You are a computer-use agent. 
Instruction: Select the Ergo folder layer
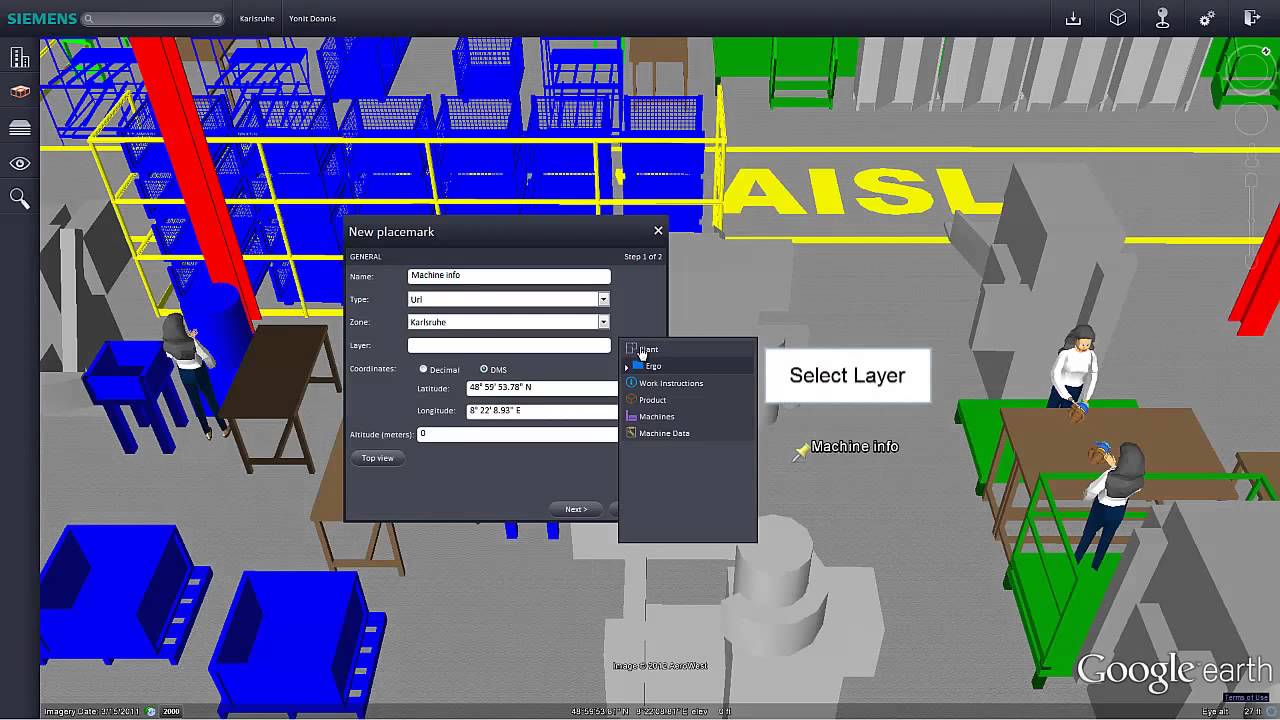[x=688, y=366]
